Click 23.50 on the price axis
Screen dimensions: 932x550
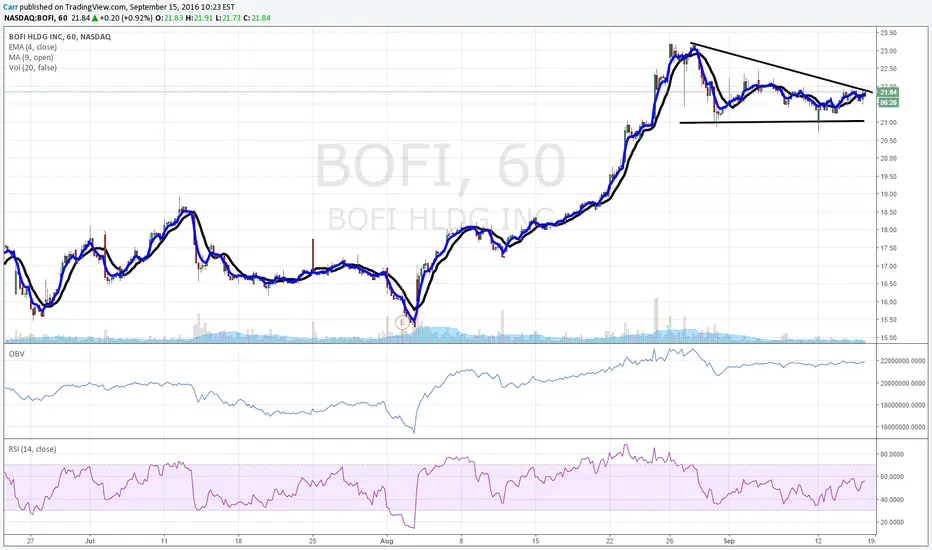[x=889, y=33]
